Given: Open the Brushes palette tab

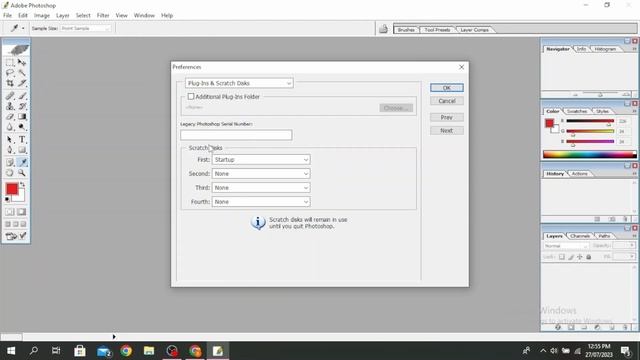Looking at the screenshot, I should (406, 30).
